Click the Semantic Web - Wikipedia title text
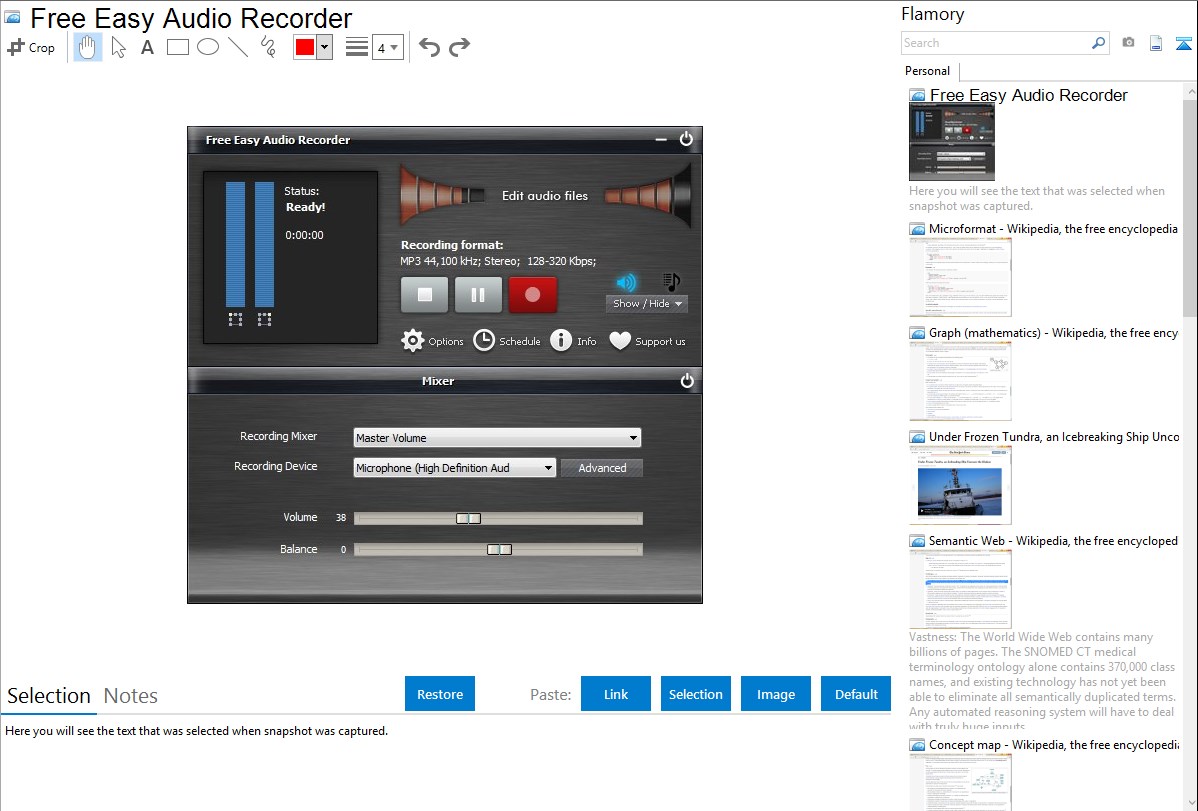Screen dimensions: 1198x811 click(1053, 541)
